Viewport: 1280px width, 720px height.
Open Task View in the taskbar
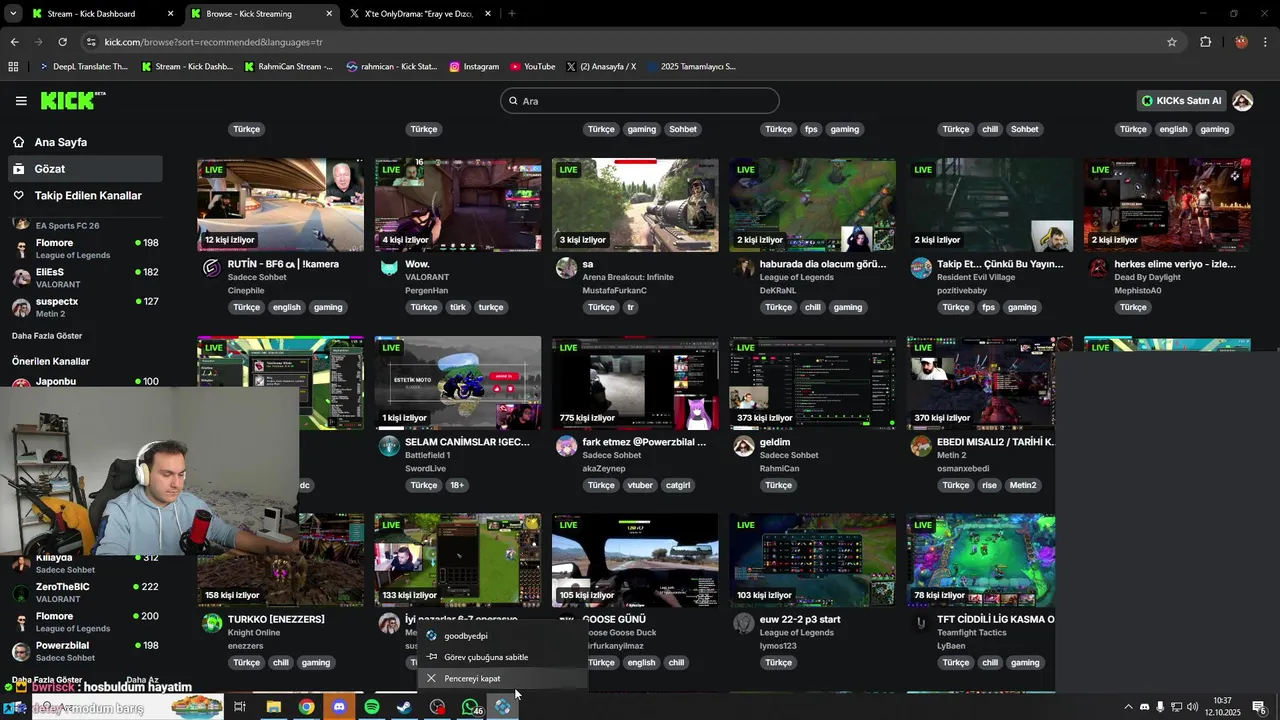click(x=240, y=707)
